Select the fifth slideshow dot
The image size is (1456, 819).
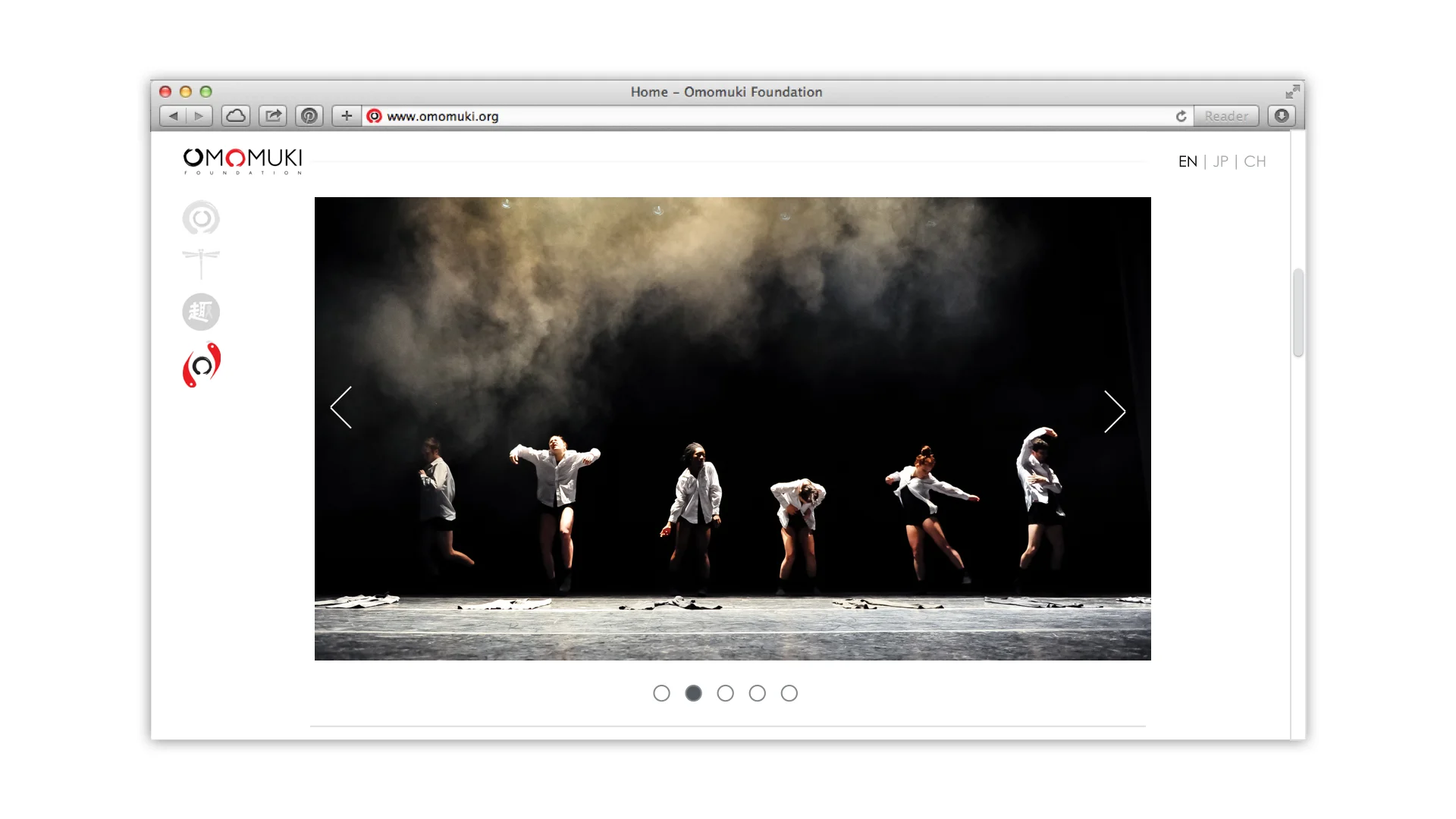coord(789,692)
